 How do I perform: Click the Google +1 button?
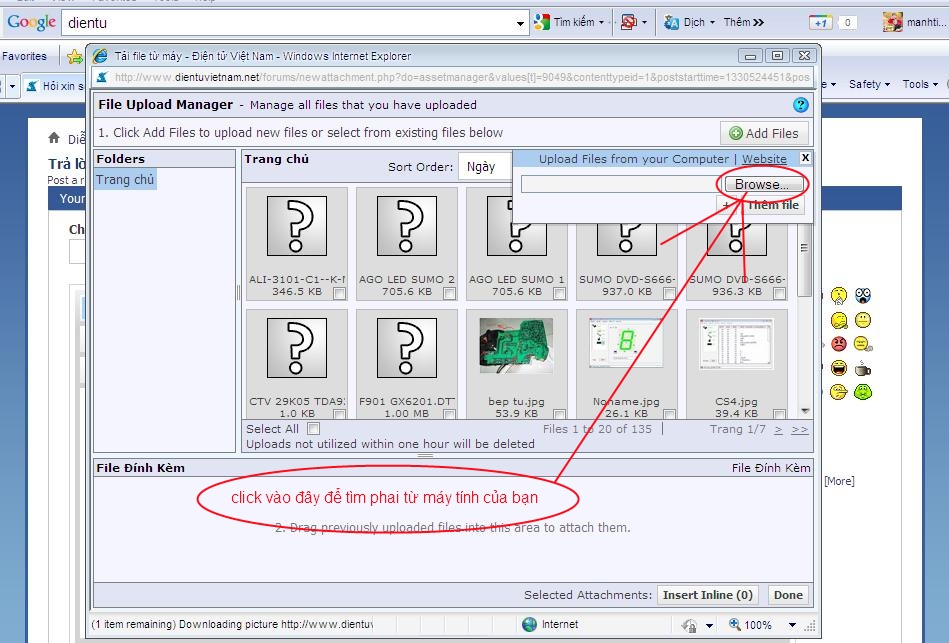(x=821, y=23)
